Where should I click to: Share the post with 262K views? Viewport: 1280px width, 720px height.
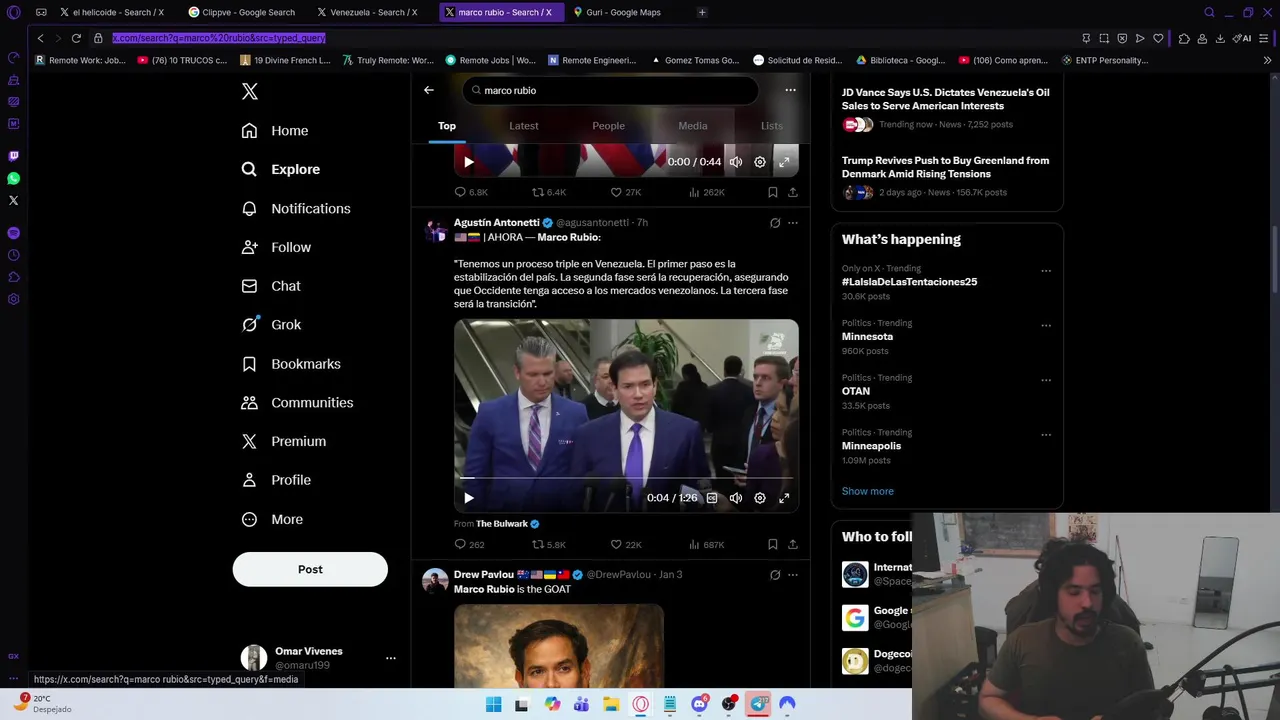[793, 192]
